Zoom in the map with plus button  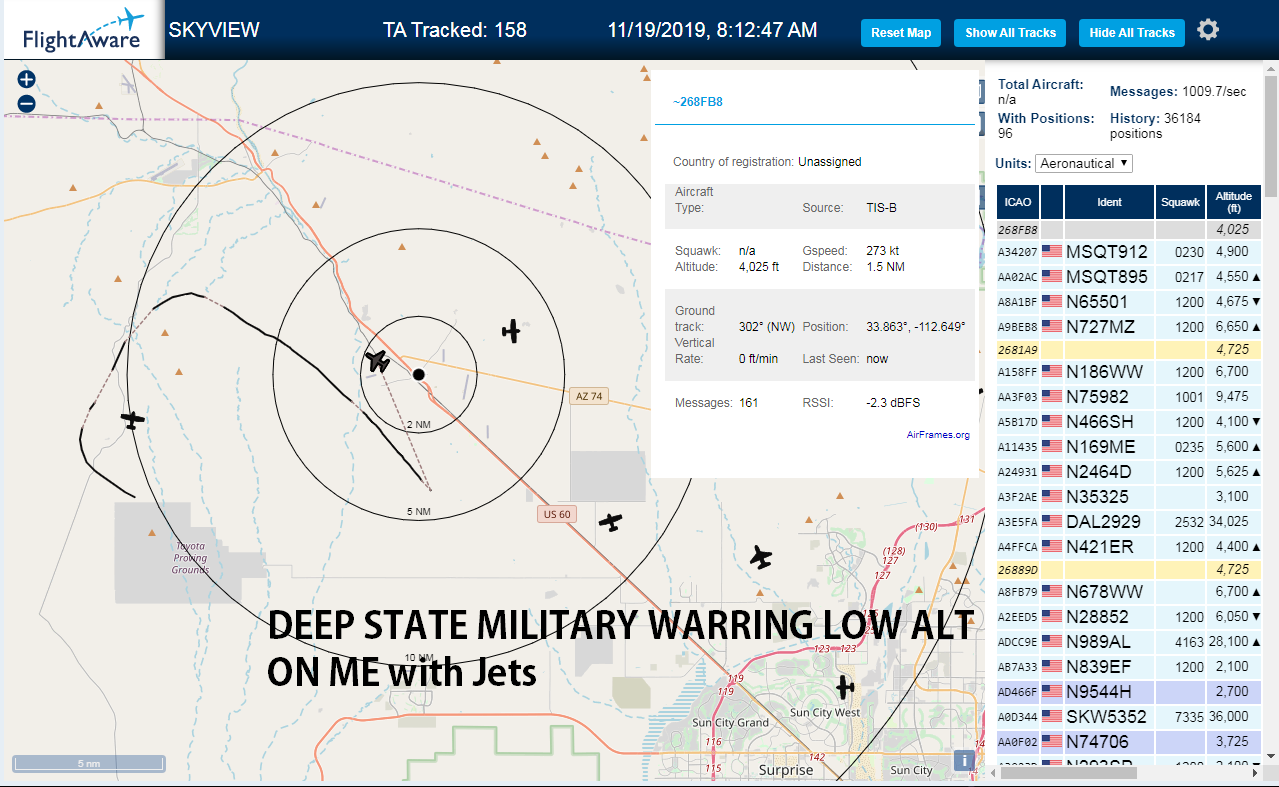click(26, 80)
